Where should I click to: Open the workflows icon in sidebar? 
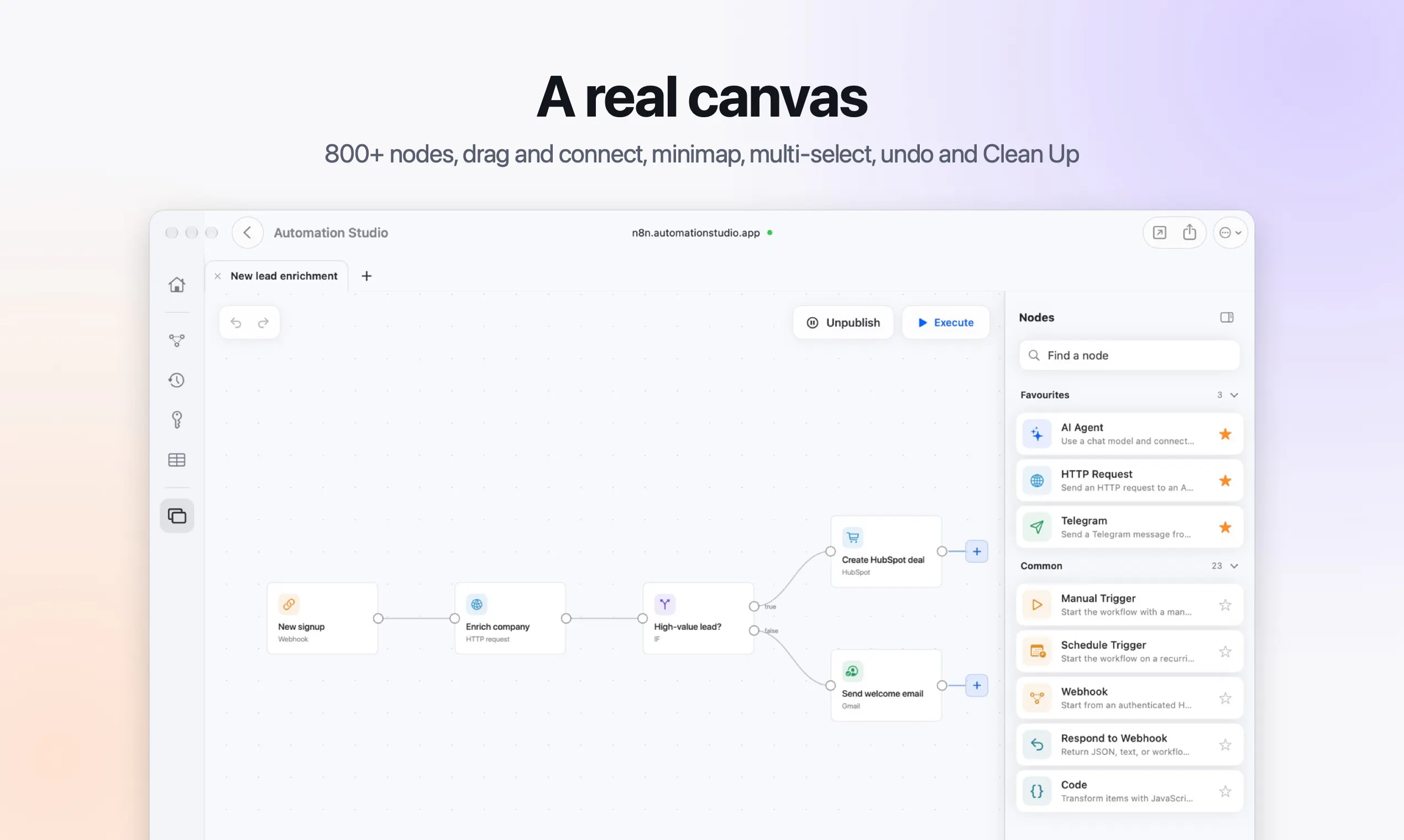tap(177, 340)
